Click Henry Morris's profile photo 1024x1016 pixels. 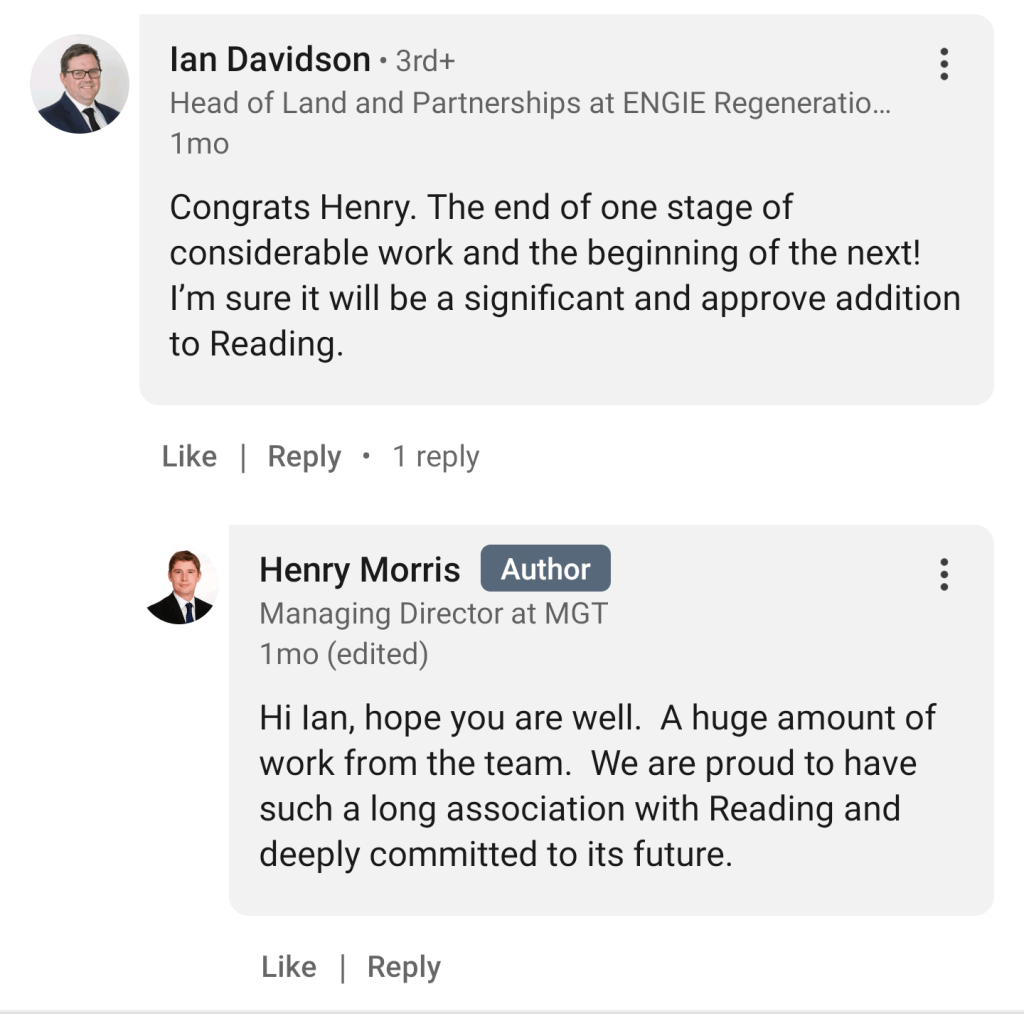(x=182, y=587)
